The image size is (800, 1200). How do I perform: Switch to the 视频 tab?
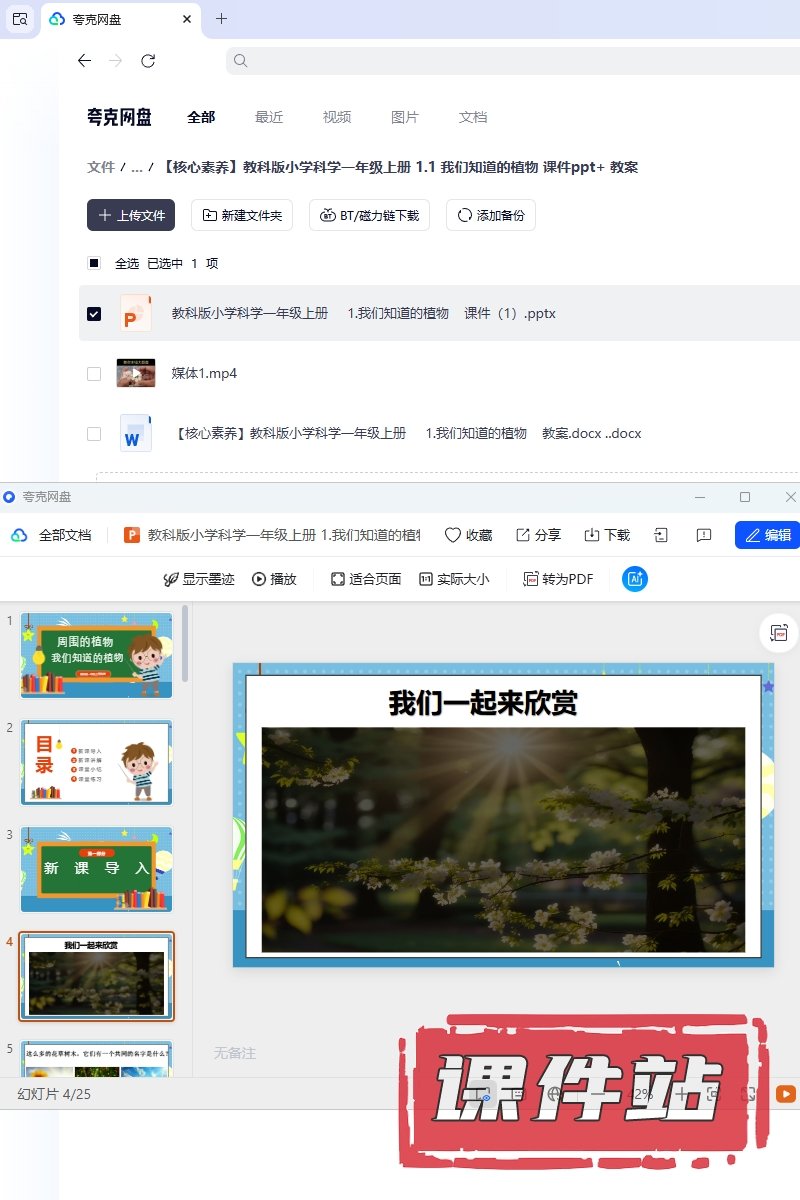click(x=336, y=117)
